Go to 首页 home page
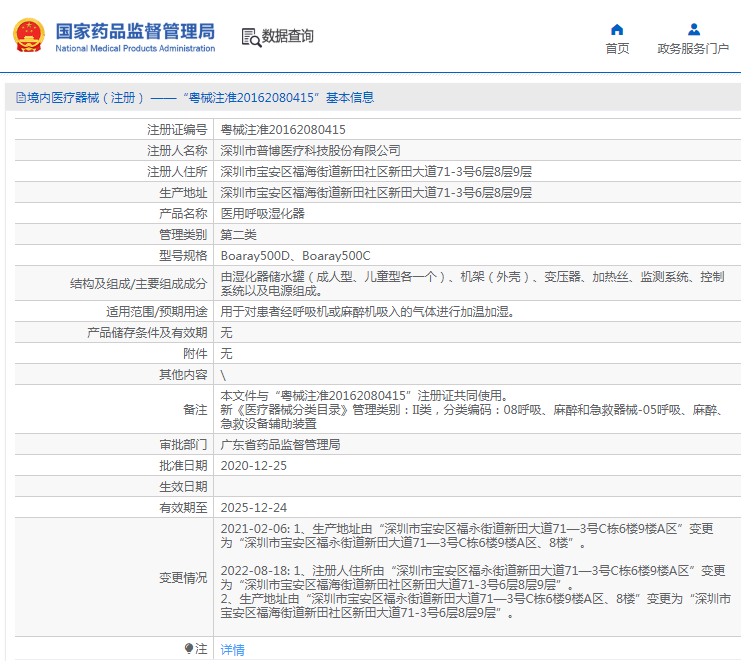The width and height of the screenshot is (741, 661). (x=617, y=48)
